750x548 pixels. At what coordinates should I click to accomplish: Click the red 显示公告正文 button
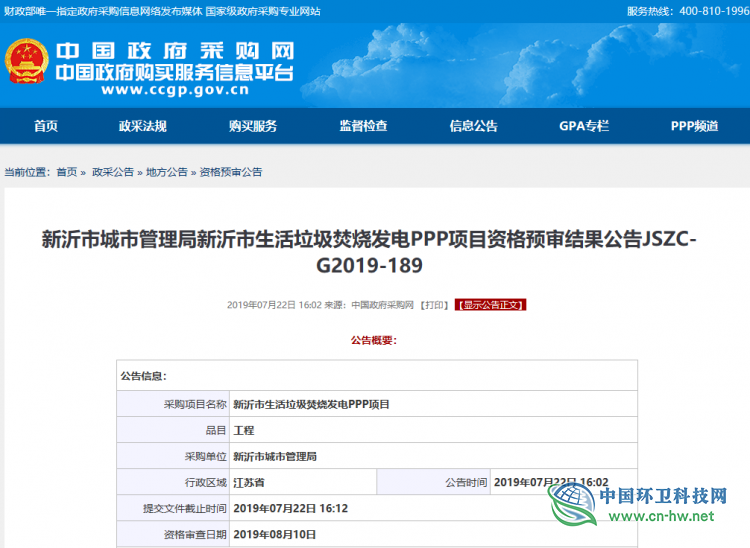490,305
